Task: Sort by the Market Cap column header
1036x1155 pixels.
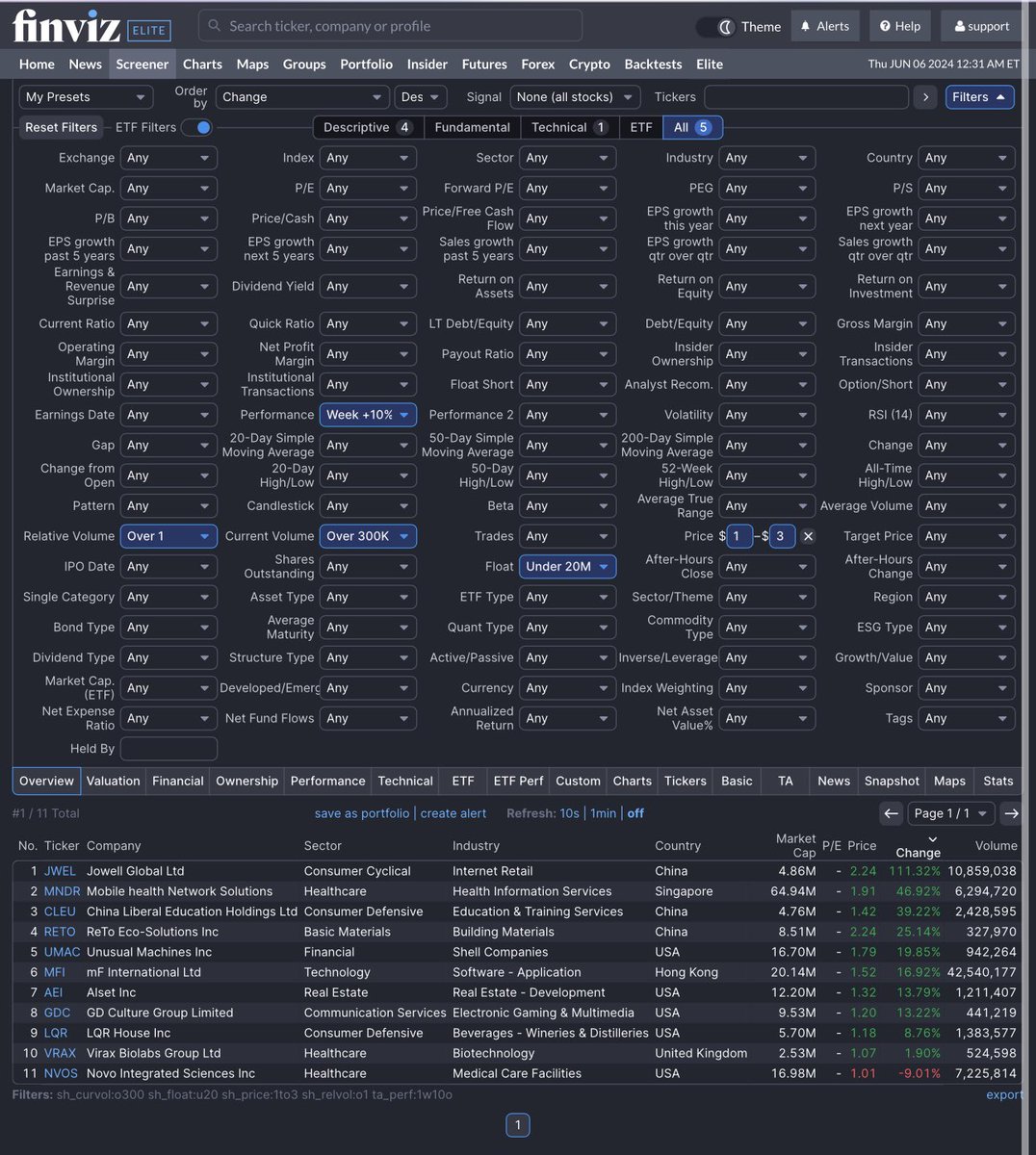Action: click(x=796, y=845)
